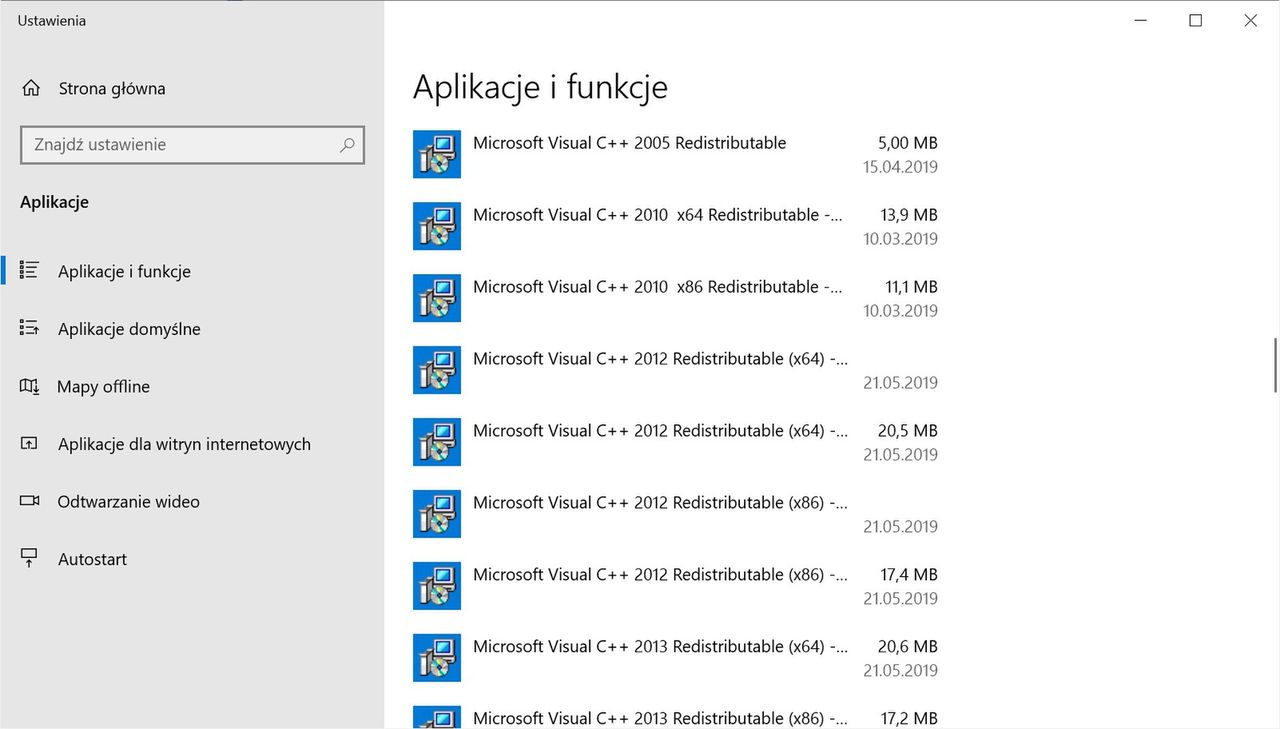Open the Autostart section
The width and height of the screenshot is (1280, 729).
pos(92,559)
